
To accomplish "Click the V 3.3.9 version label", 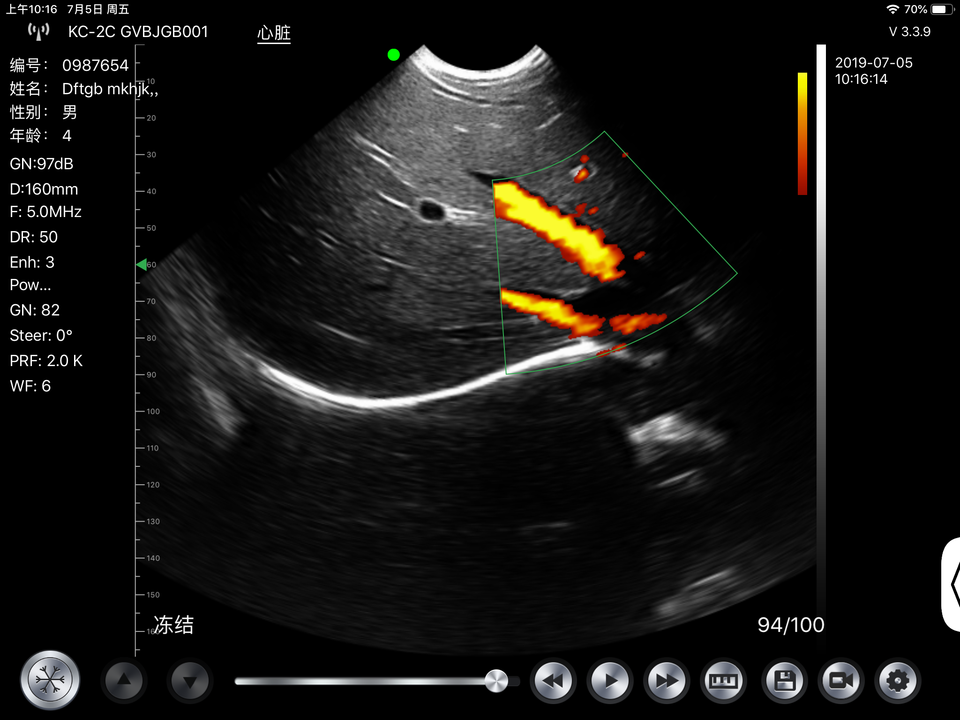I will click(x=910, y=32).
